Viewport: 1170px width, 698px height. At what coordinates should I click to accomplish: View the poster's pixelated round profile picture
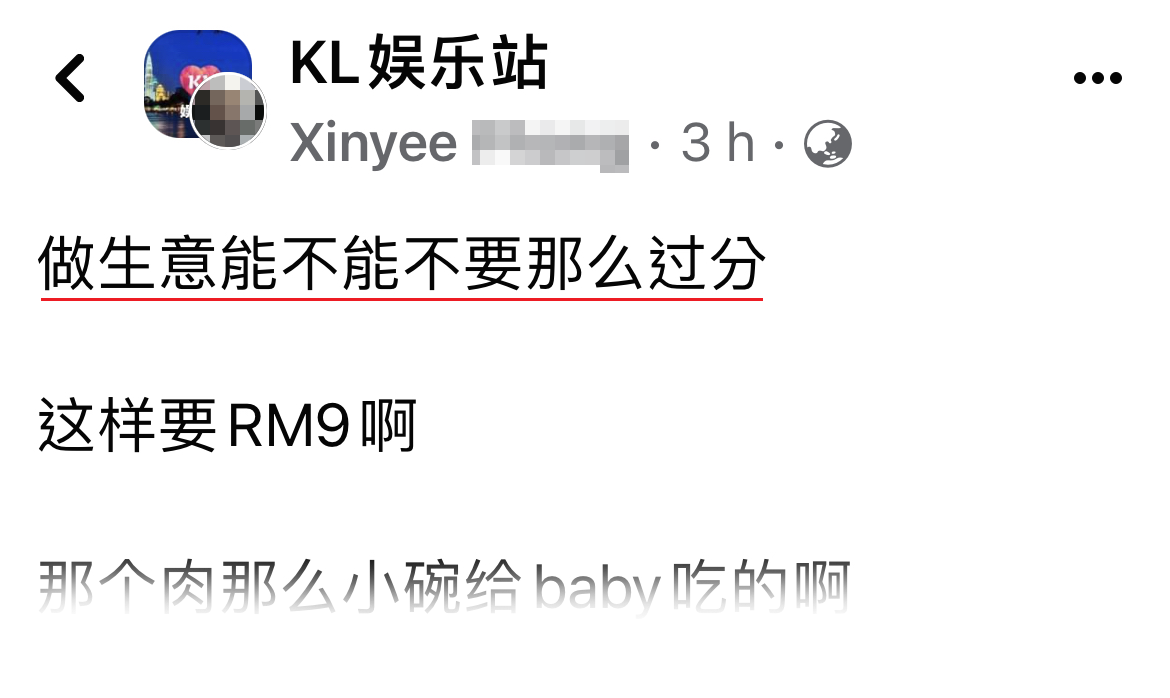[228, 110]
